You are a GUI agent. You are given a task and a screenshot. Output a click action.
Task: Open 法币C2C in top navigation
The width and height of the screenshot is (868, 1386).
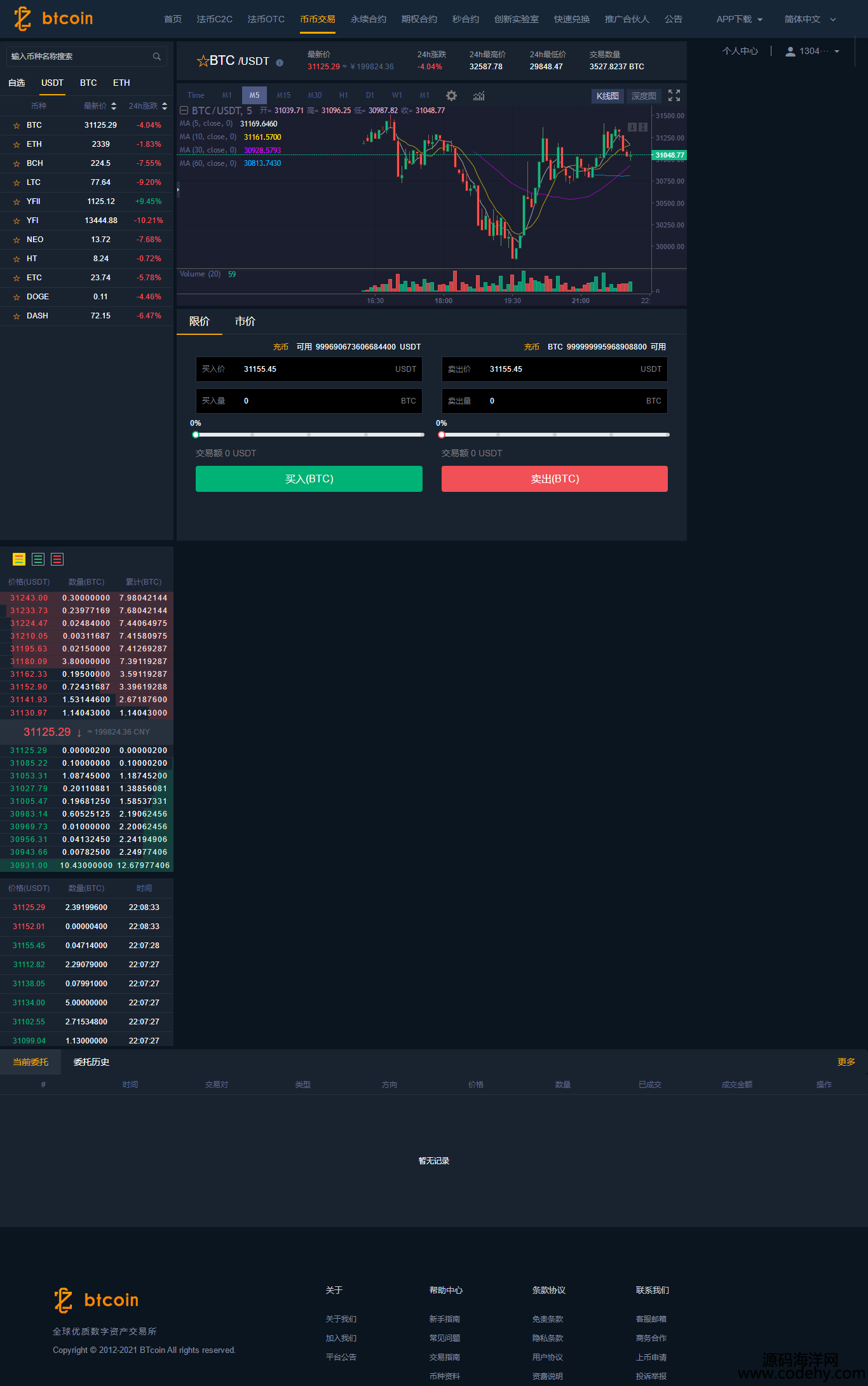coord(214,19)
